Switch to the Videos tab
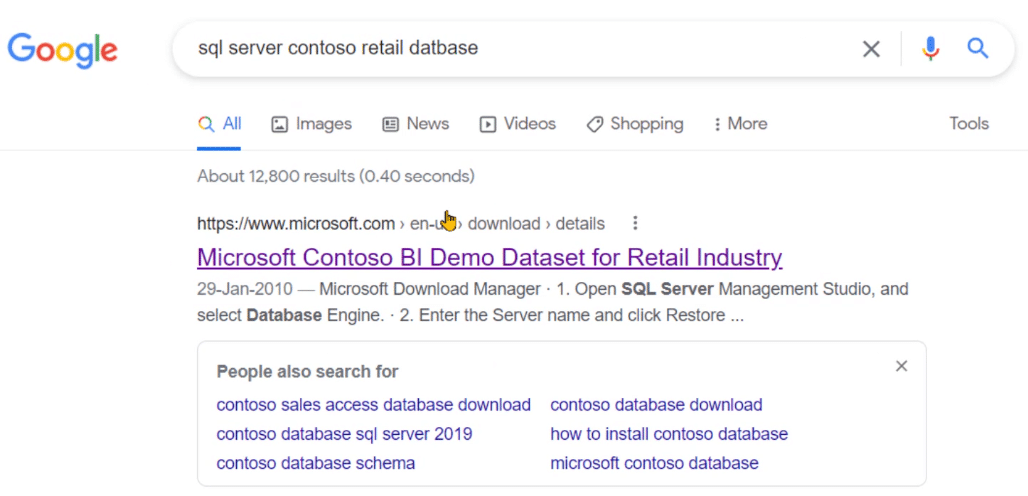The width and height of the screenshot is (1028, 496). [x=517, y=124]
